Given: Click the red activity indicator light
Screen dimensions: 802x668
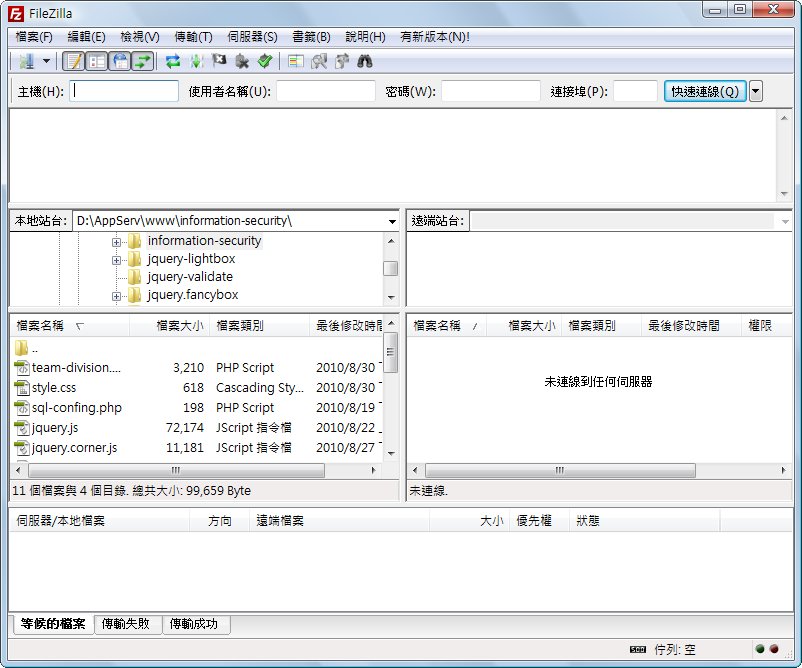Looking at the screenshot, I should pos(774,649).
